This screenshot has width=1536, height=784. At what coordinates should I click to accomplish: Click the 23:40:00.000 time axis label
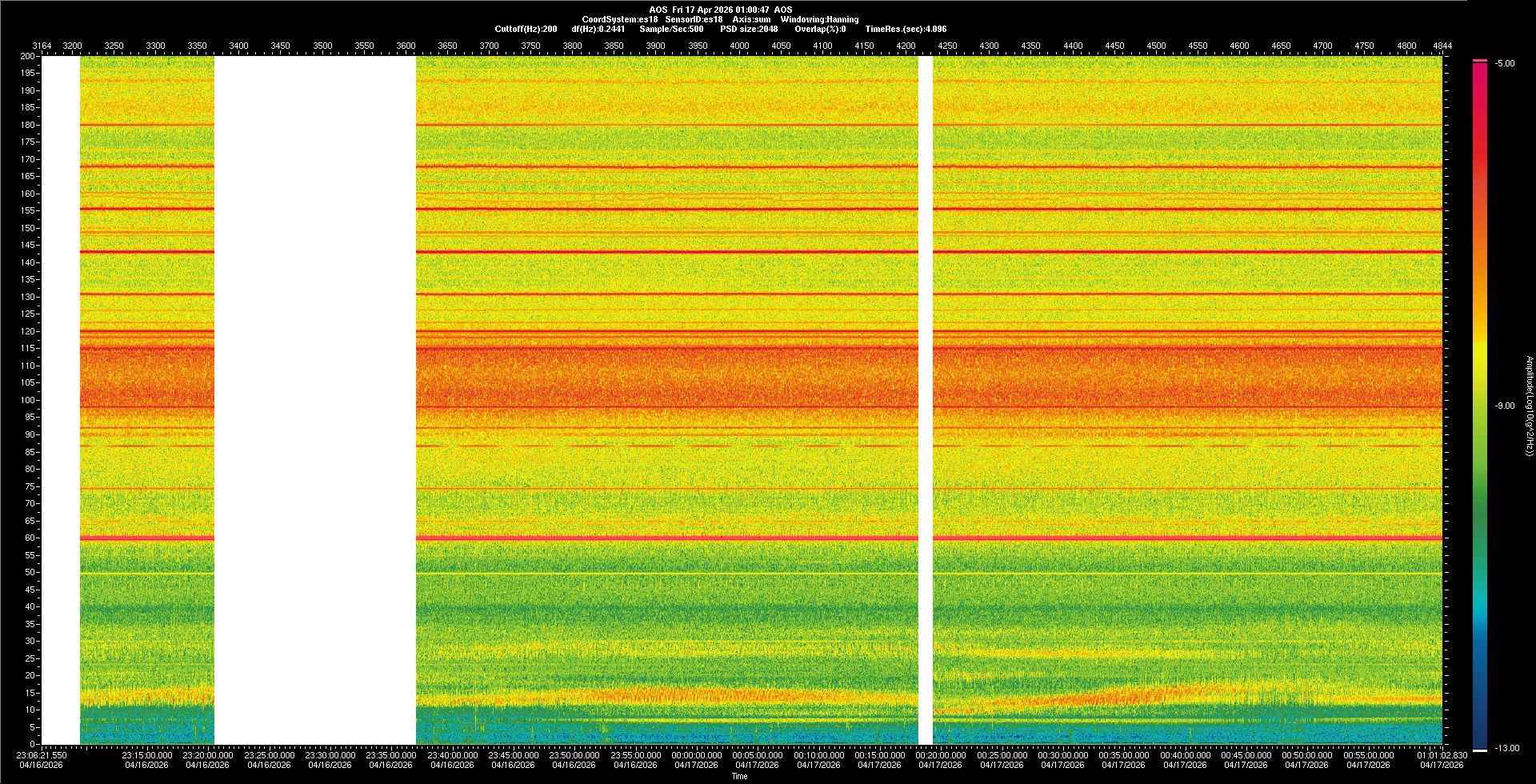pyautogui.click(x=452, y=754)
